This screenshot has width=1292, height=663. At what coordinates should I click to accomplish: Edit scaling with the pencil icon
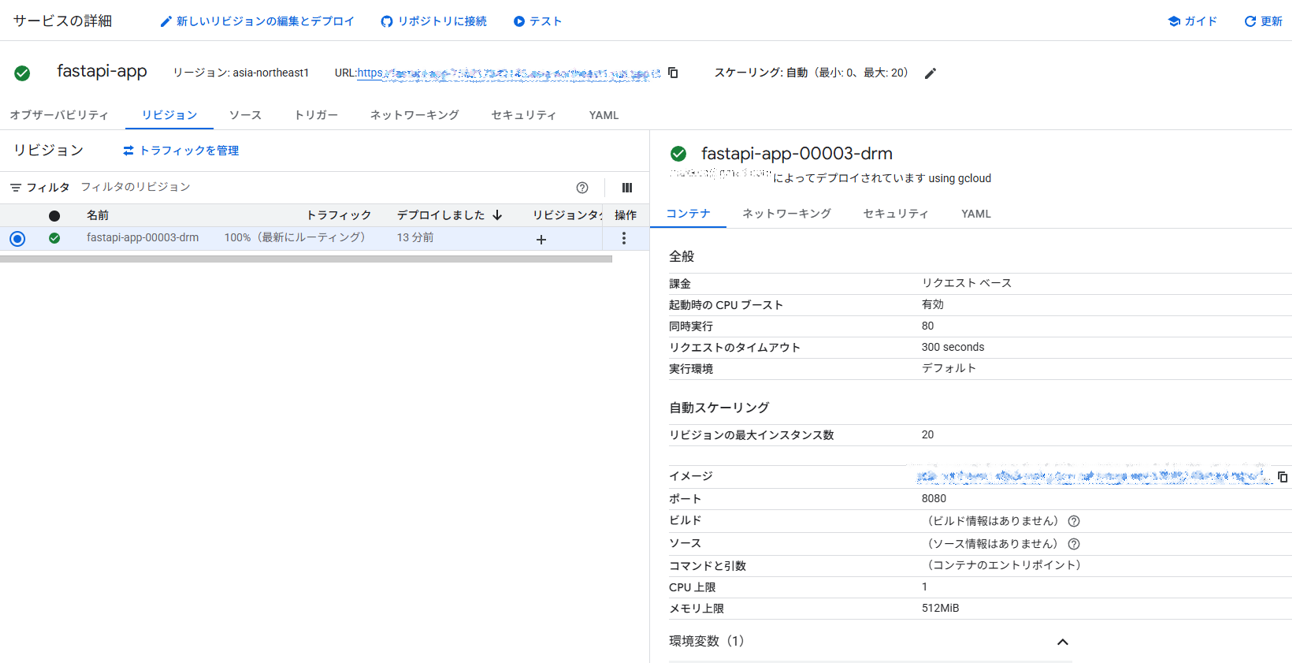point(930,73)
